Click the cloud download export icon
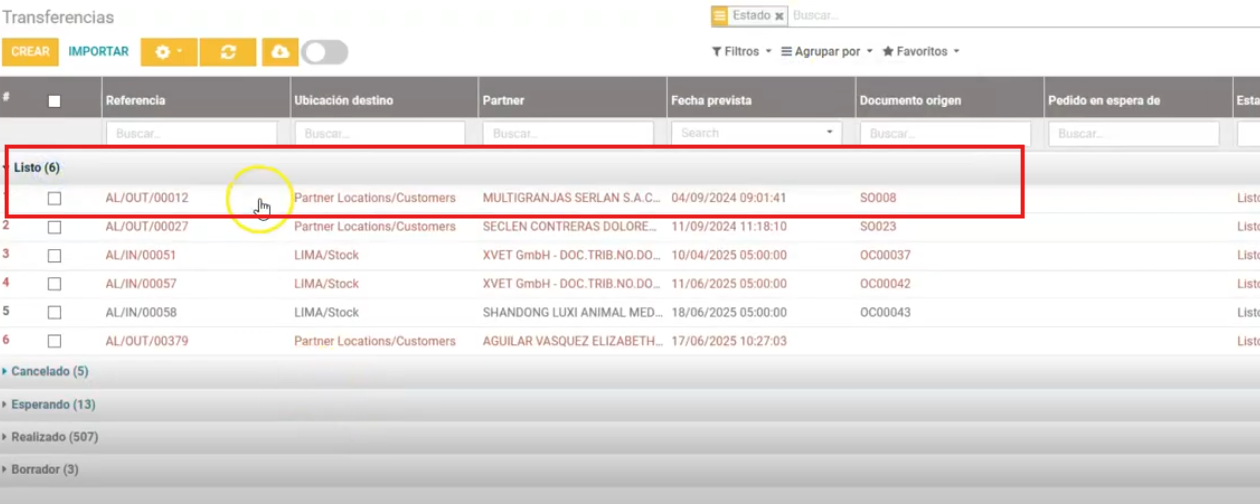This screenshot has height=504, width=1260. tap(280, 52)
